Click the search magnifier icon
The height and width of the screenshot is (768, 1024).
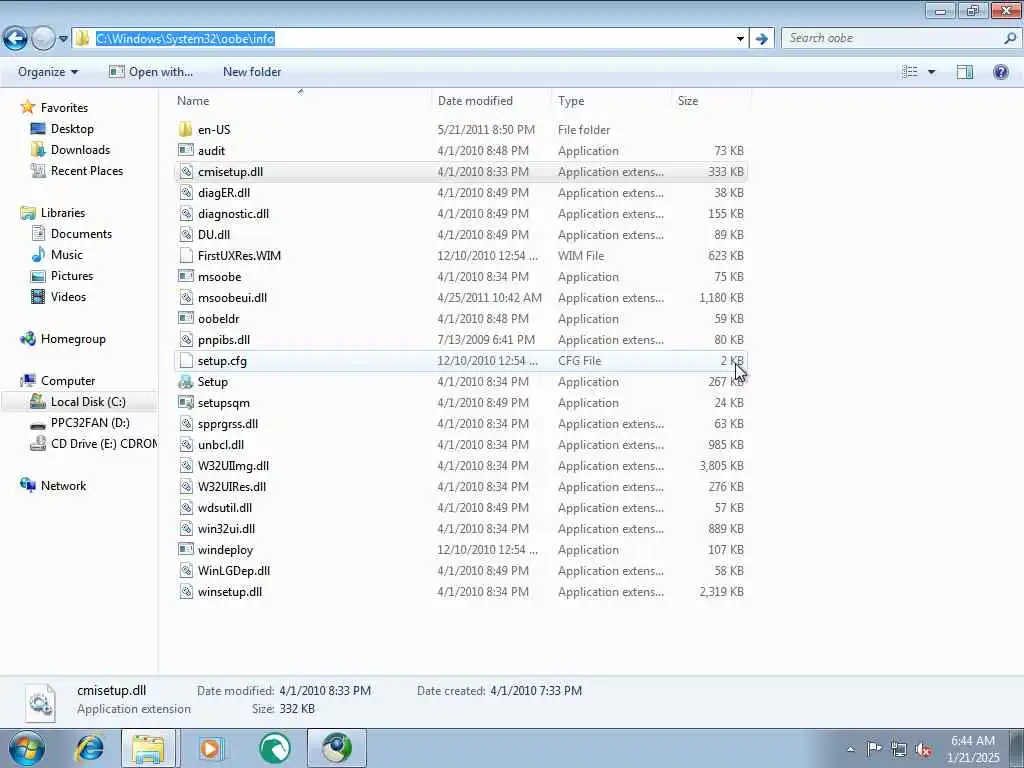coord(1010,39)
